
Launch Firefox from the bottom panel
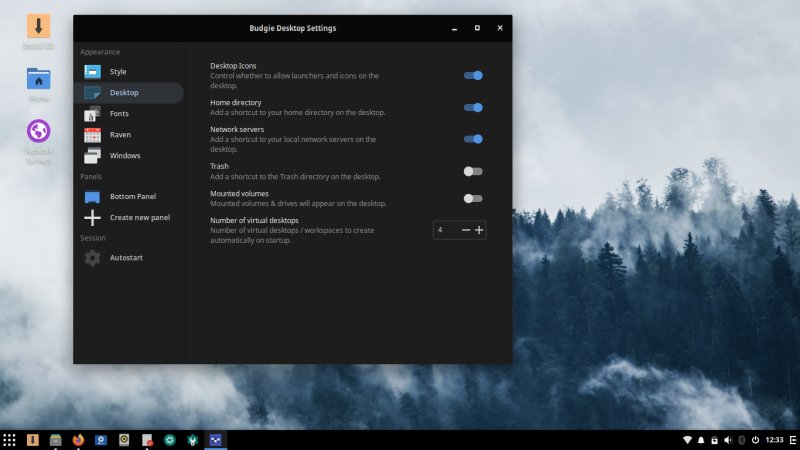point(78,440)
